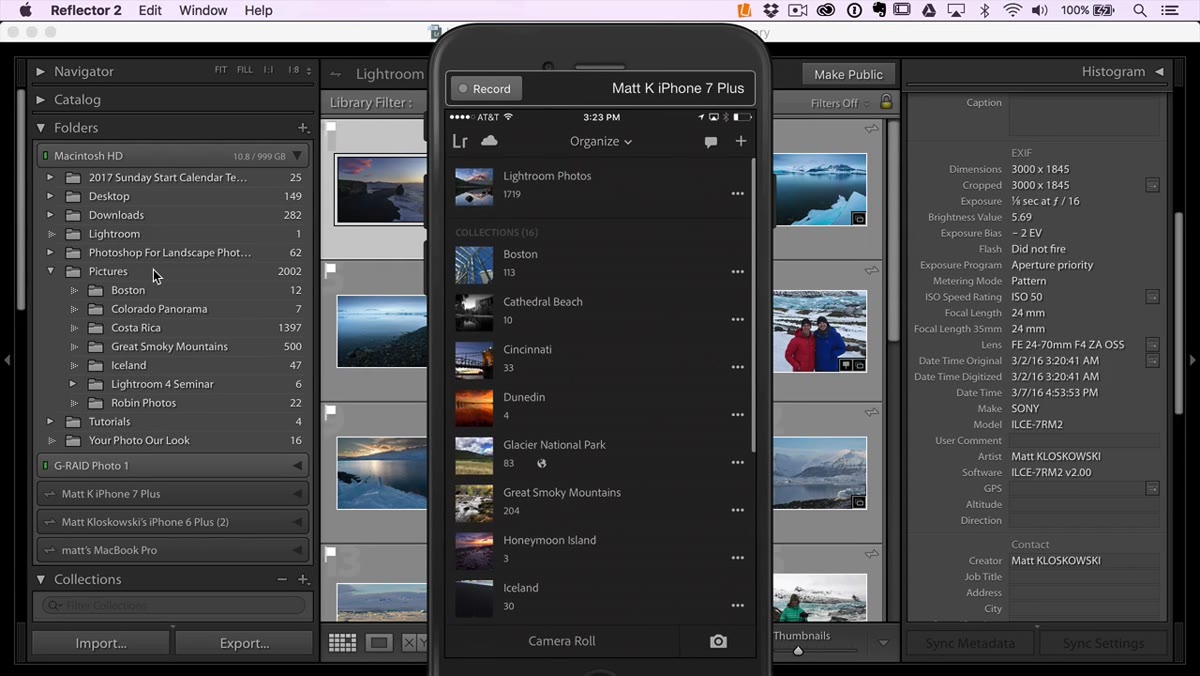The height and width of the screenshot is (676, 1200).
Task: Remove collection with Collections minus icon
Action: (282, 580)
